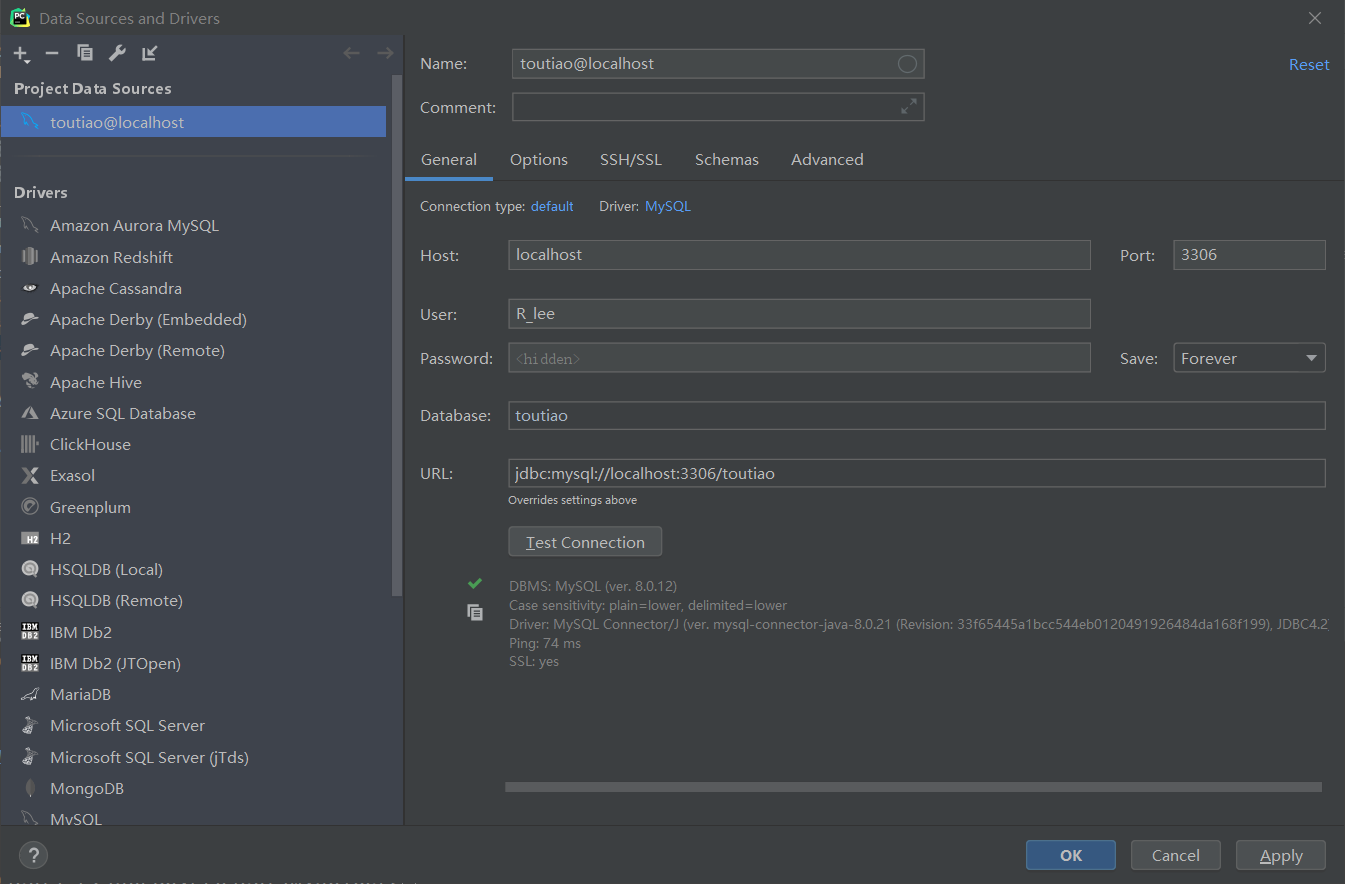Click the Reset link
The width and height of the screenshot is (1345, 884).
(1309, 64)
